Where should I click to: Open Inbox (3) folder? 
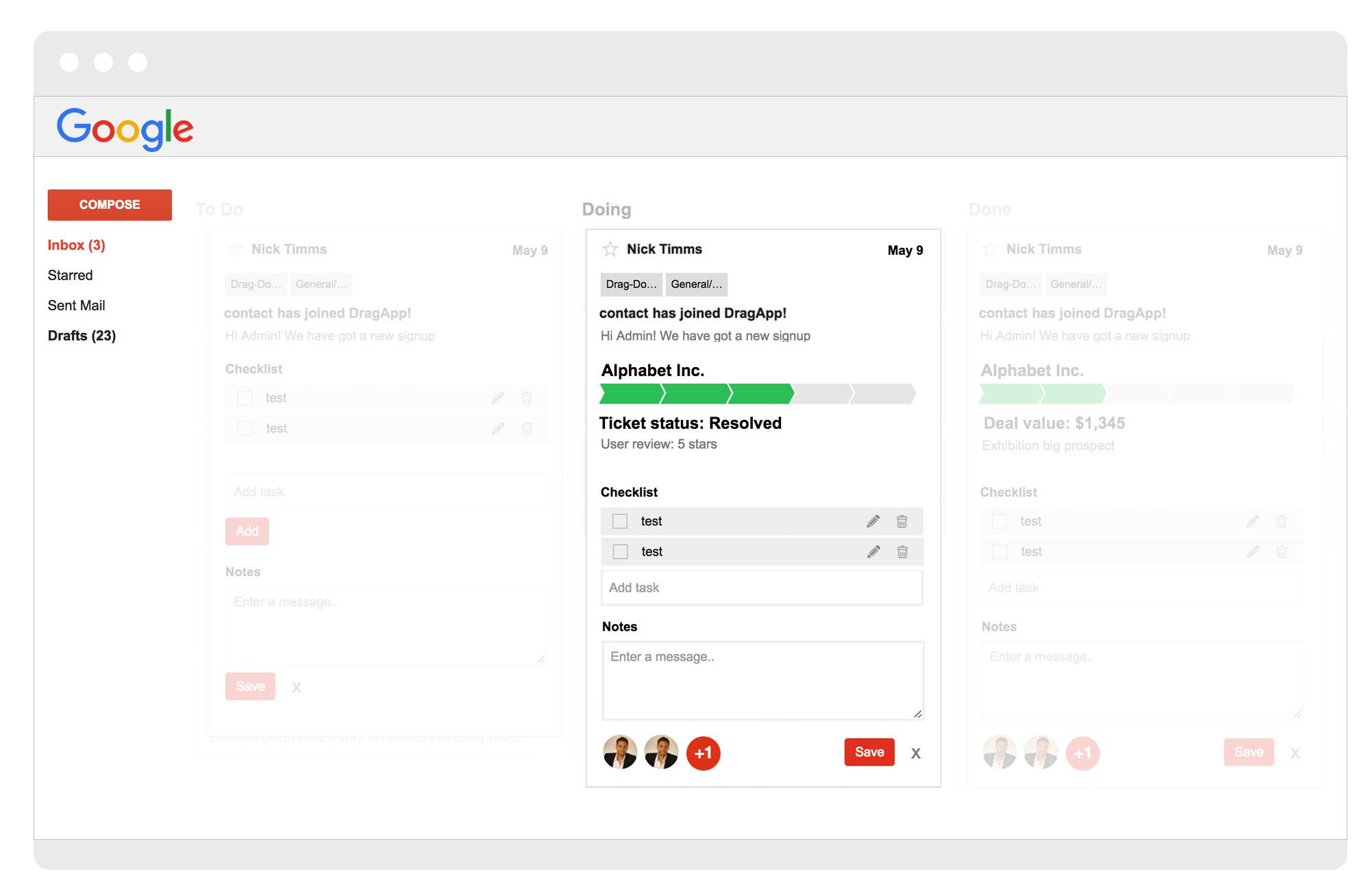pos(77,245)
